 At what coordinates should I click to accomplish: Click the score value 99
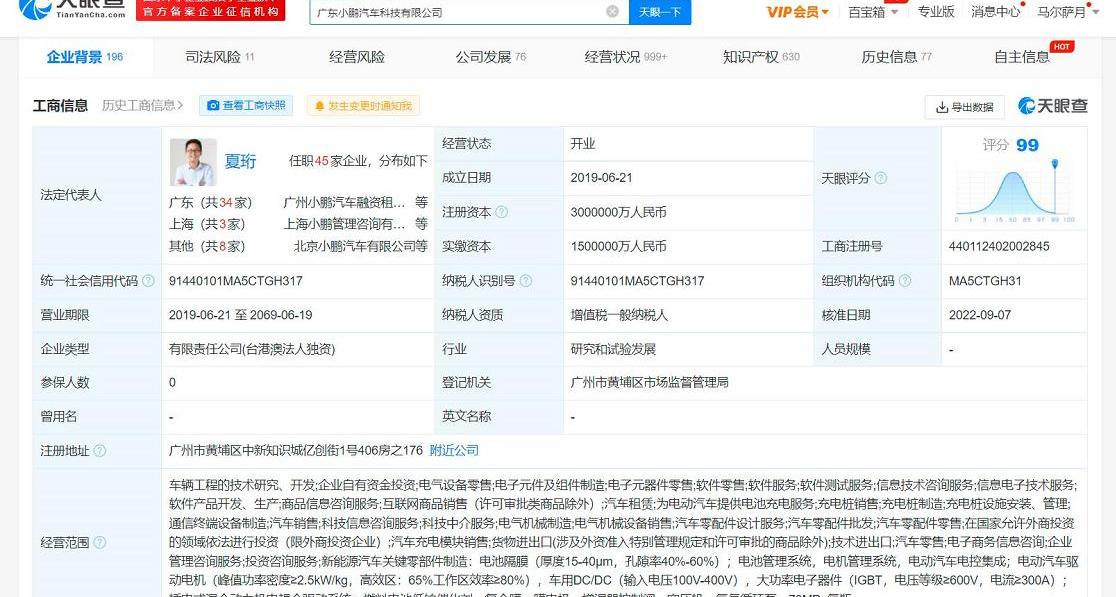tap(1027, 145)
